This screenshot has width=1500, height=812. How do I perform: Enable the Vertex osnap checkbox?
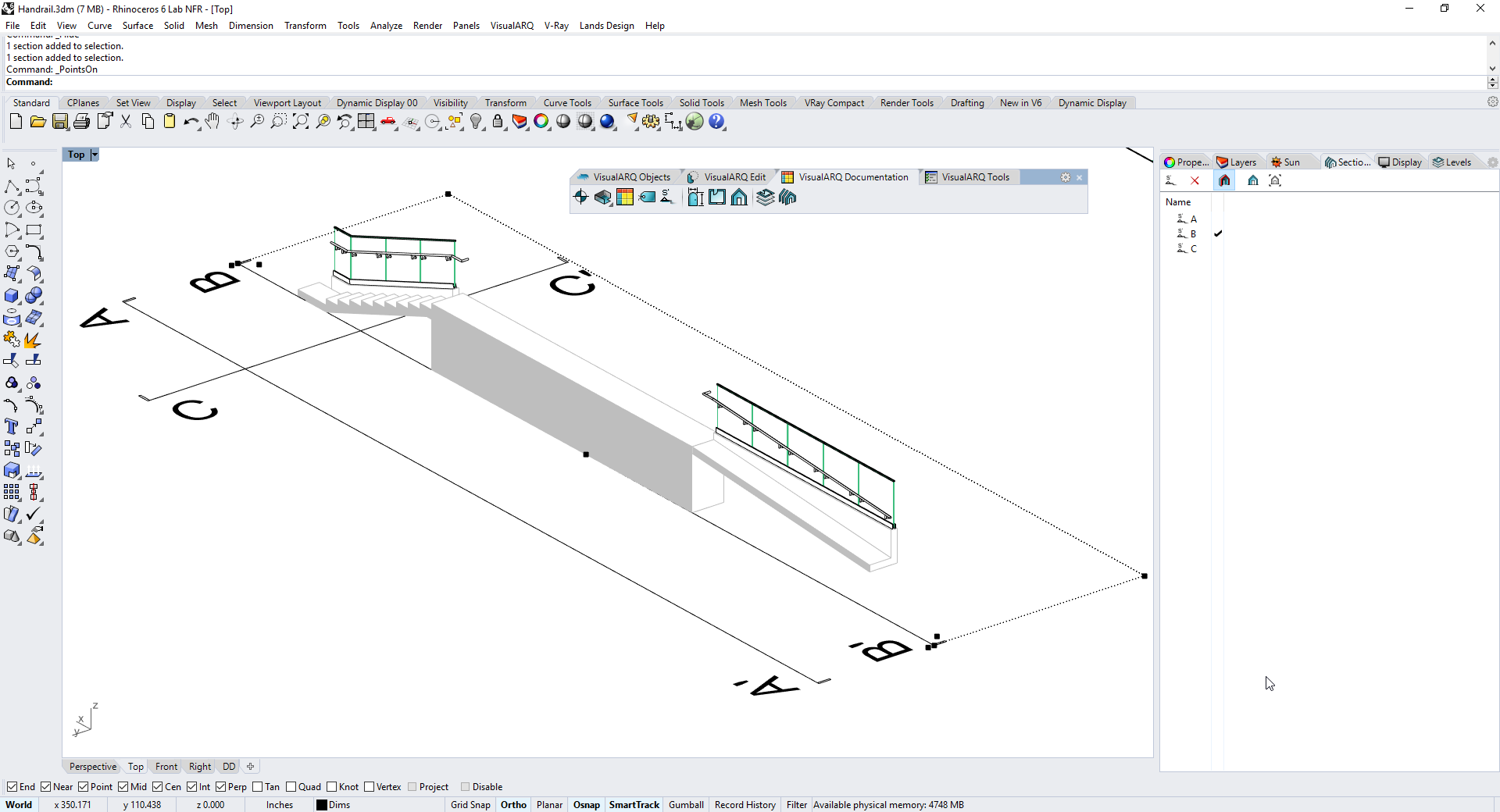pyautogui.click(x=369, y=787)
